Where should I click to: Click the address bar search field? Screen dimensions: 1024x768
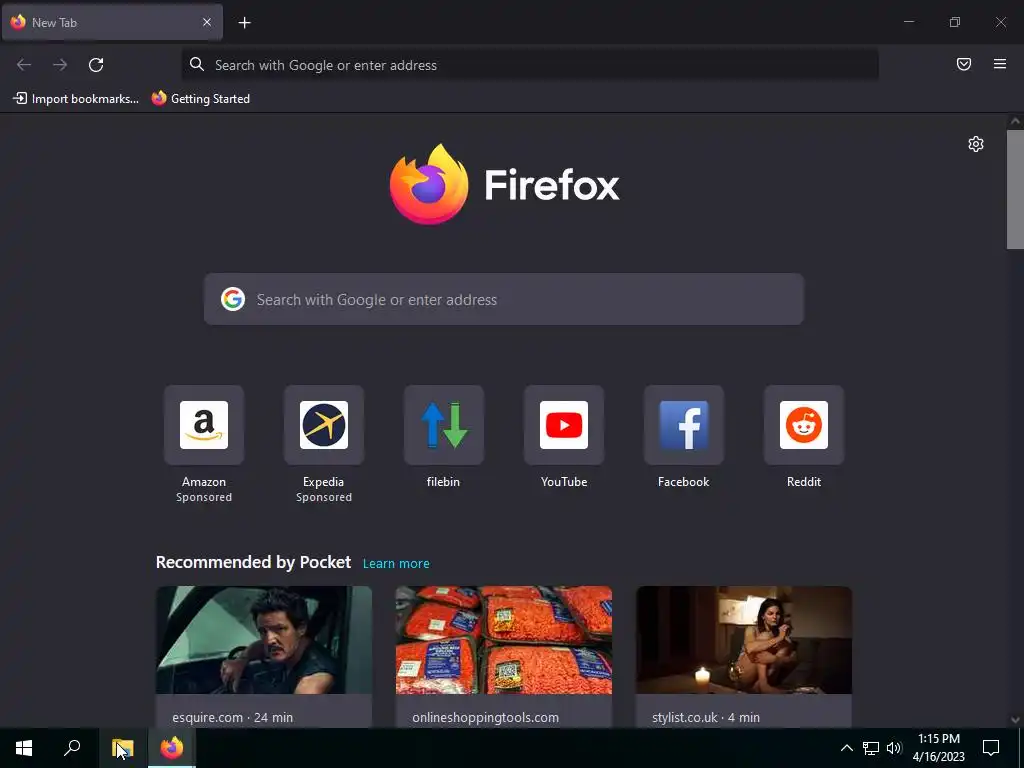pyautogui.click(x=530, y=65)
